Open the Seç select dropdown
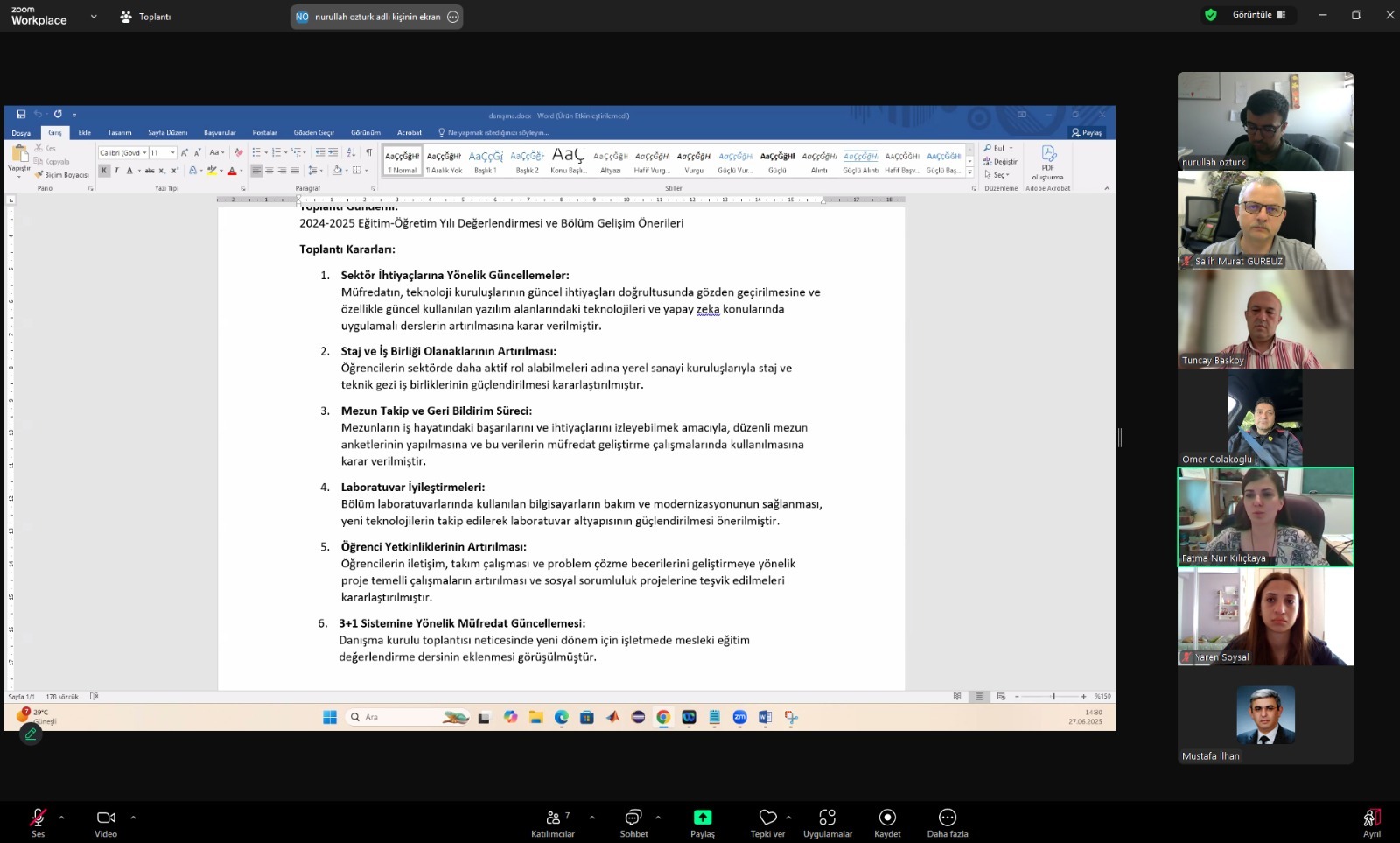This screenshot has width=1400, height=843. (x=997, y=175)
